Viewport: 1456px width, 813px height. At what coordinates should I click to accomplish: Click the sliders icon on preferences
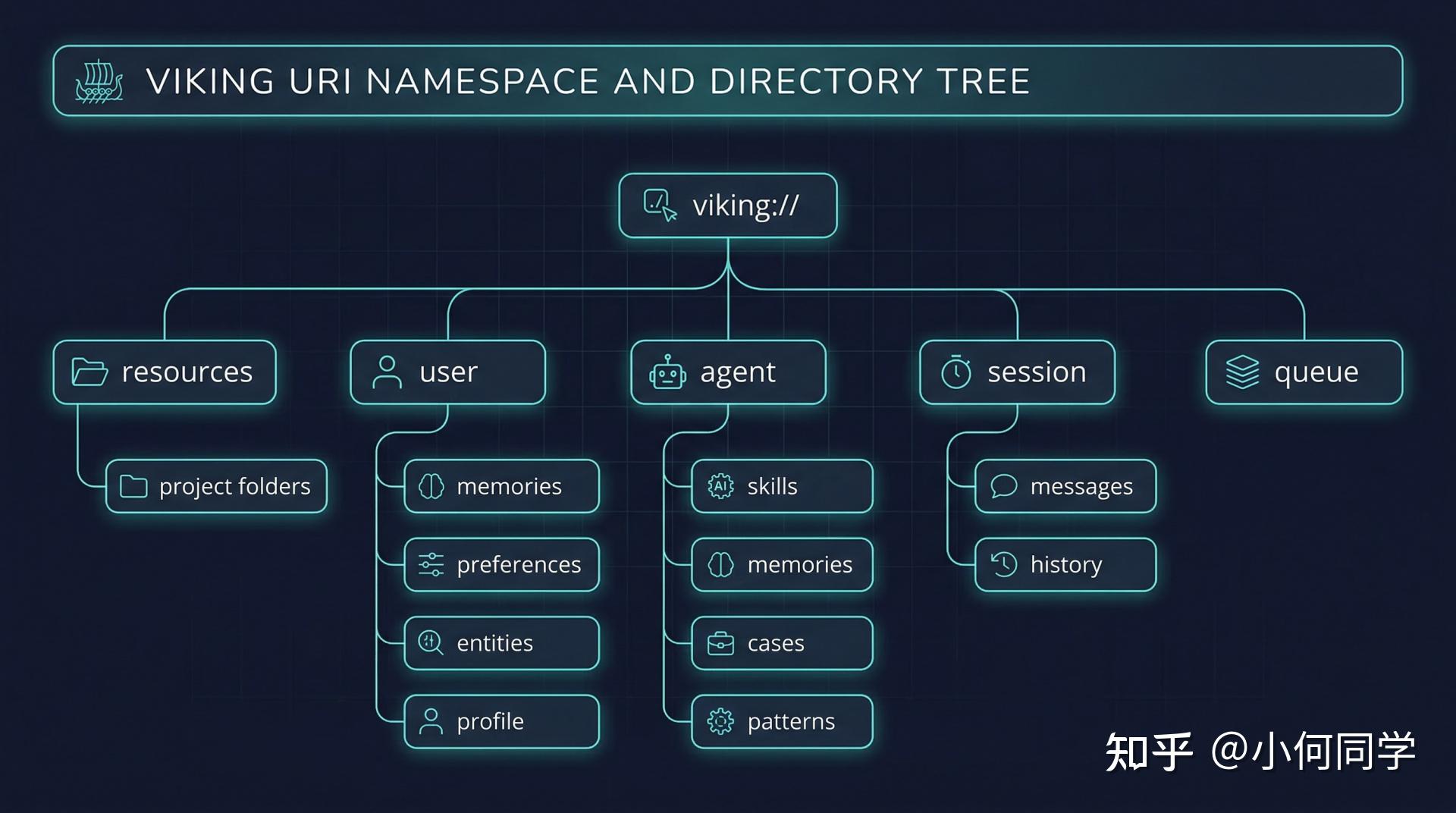point(431,564)
